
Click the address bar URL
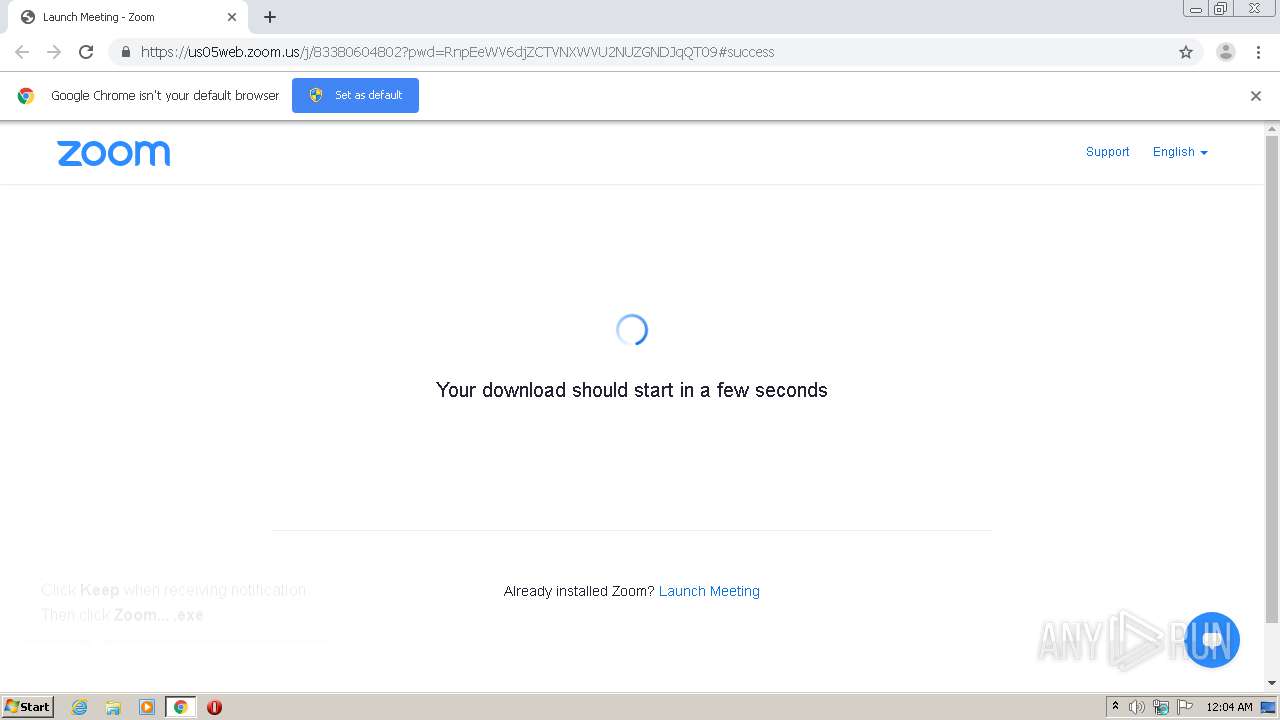[457, 52]
